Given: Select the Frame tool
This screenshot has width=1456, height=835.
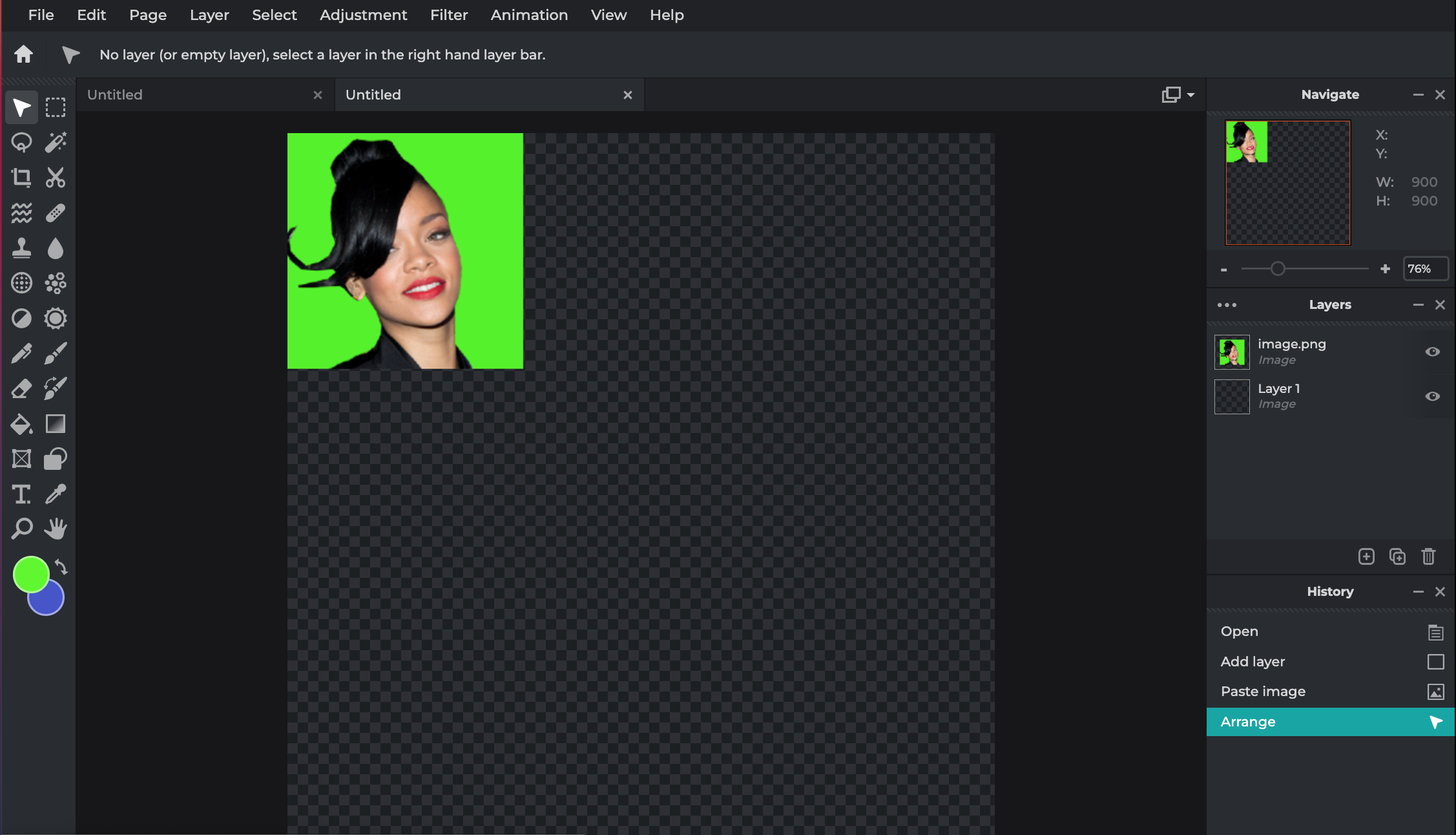Looking at the screenshot, I should pos(21,459).
